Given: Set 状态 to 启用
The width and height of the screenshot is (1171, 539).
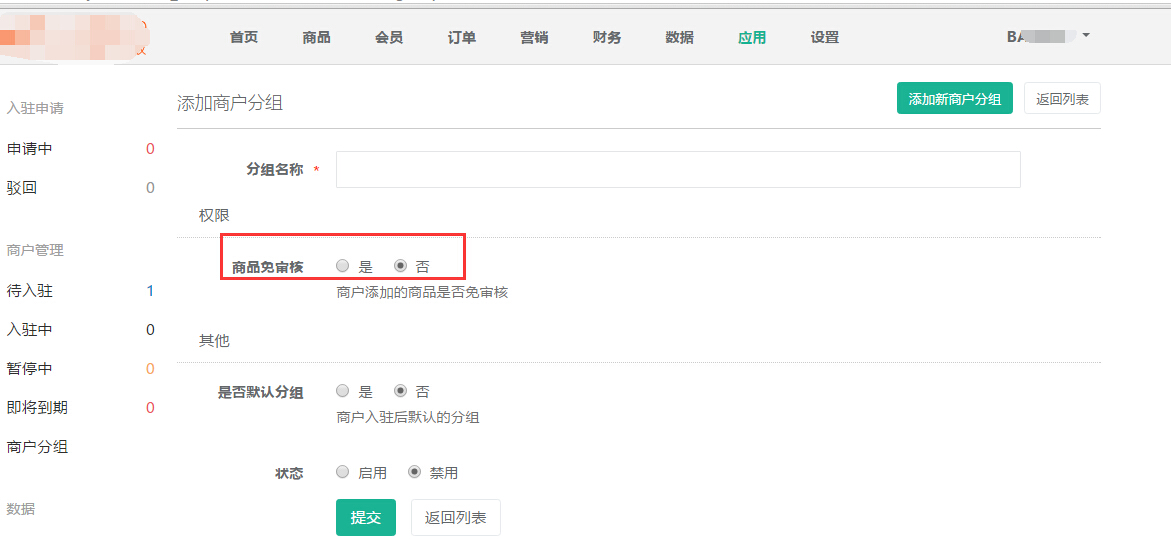Looking at the screenshot, I should click(343, 472).
